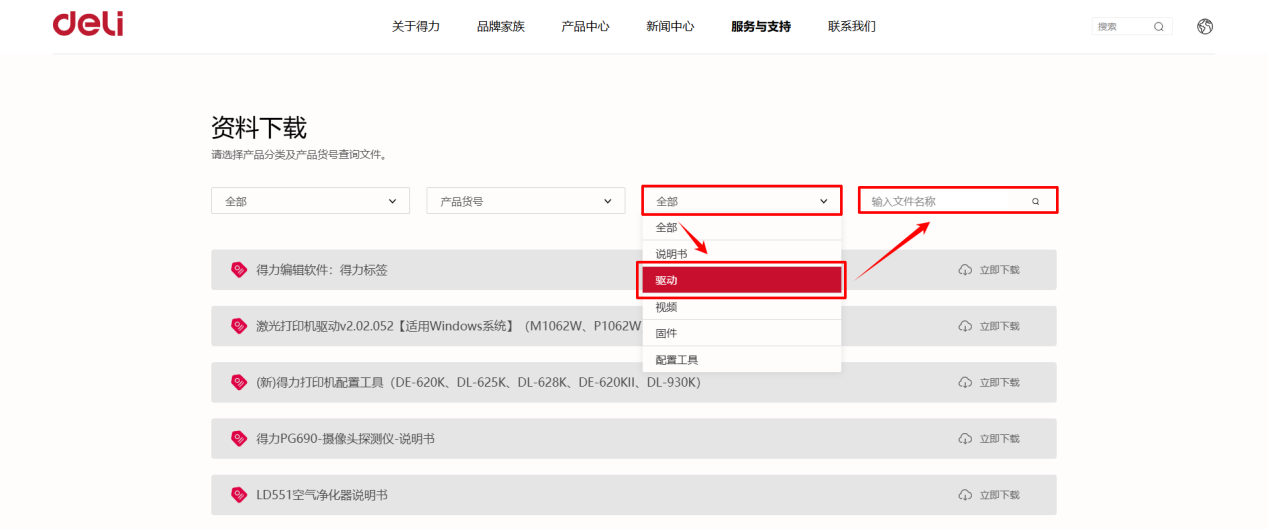Select 视频 in the file type list

742,307
